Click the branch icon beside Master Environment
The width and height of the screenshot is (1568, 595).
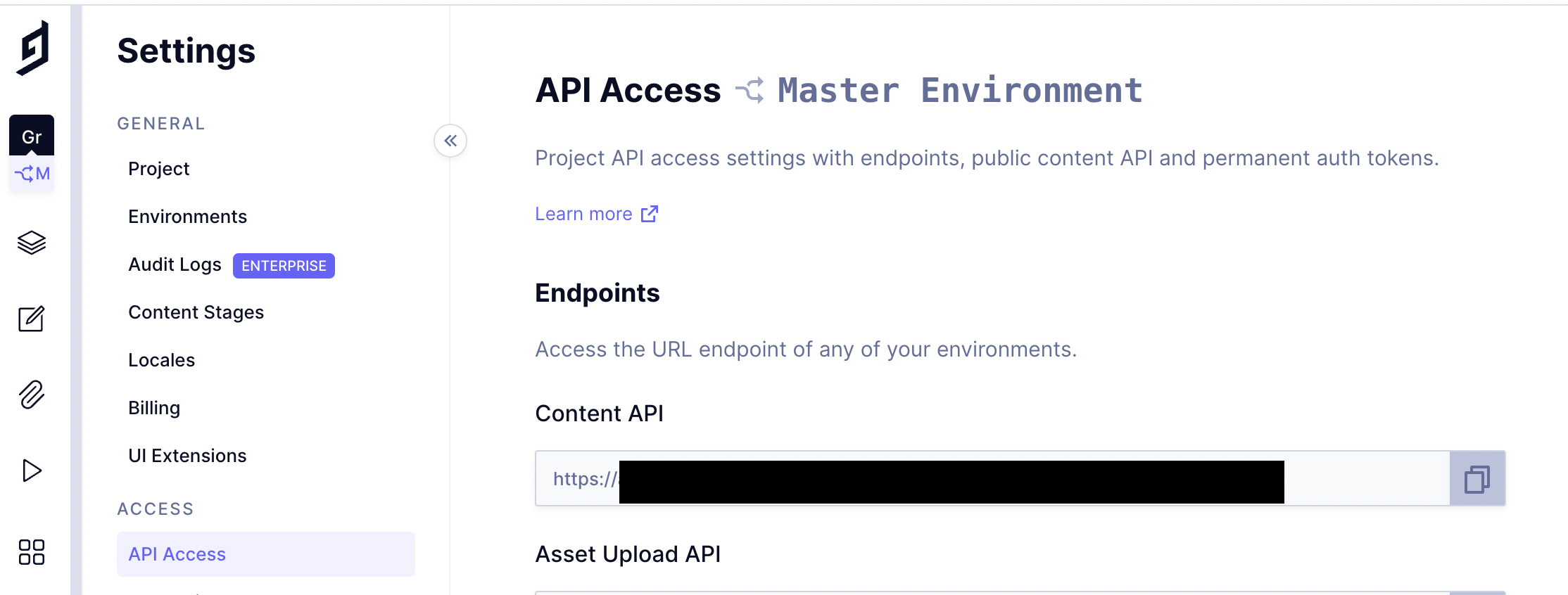750,91
